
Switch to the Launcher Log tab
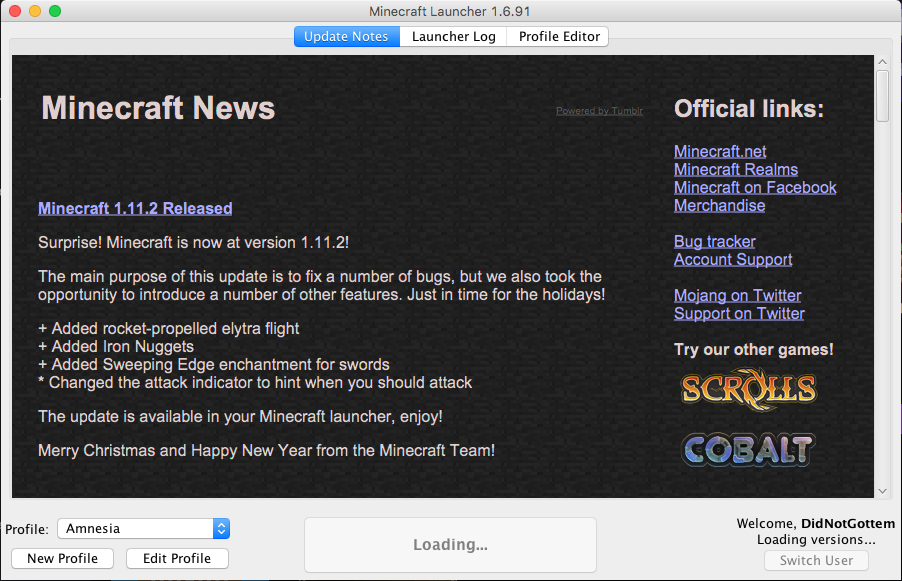(453, 36)
